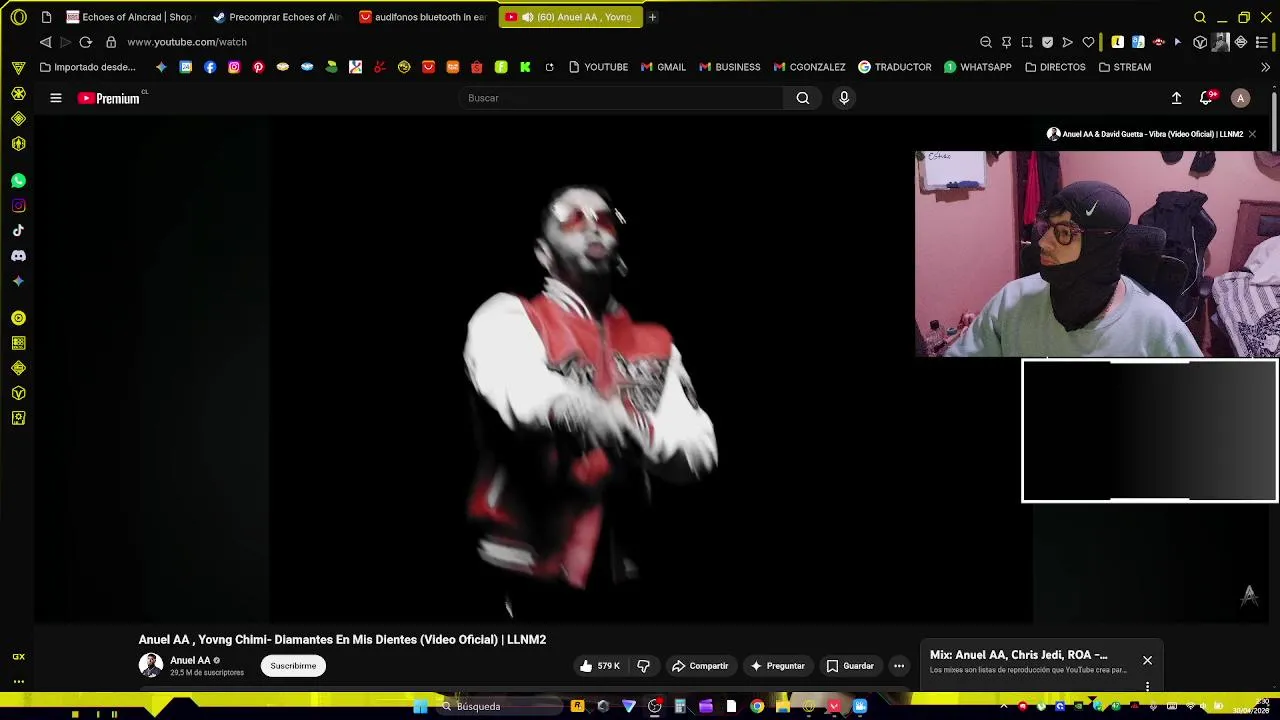
Task: Like the video with 579 K likes
Action: pyautogui.click(x=599, y=666)
